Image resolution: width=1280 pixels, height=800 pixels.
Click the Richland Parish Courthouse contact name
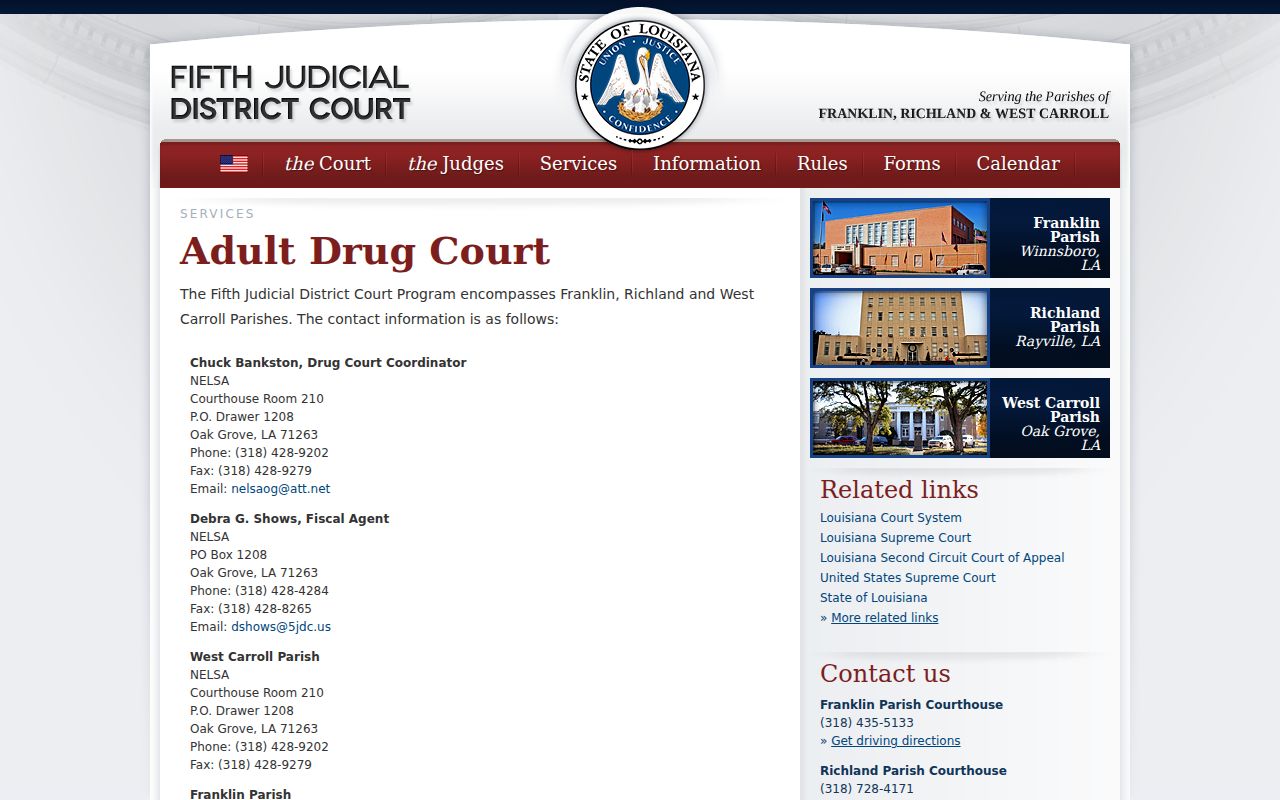[913, 771]
